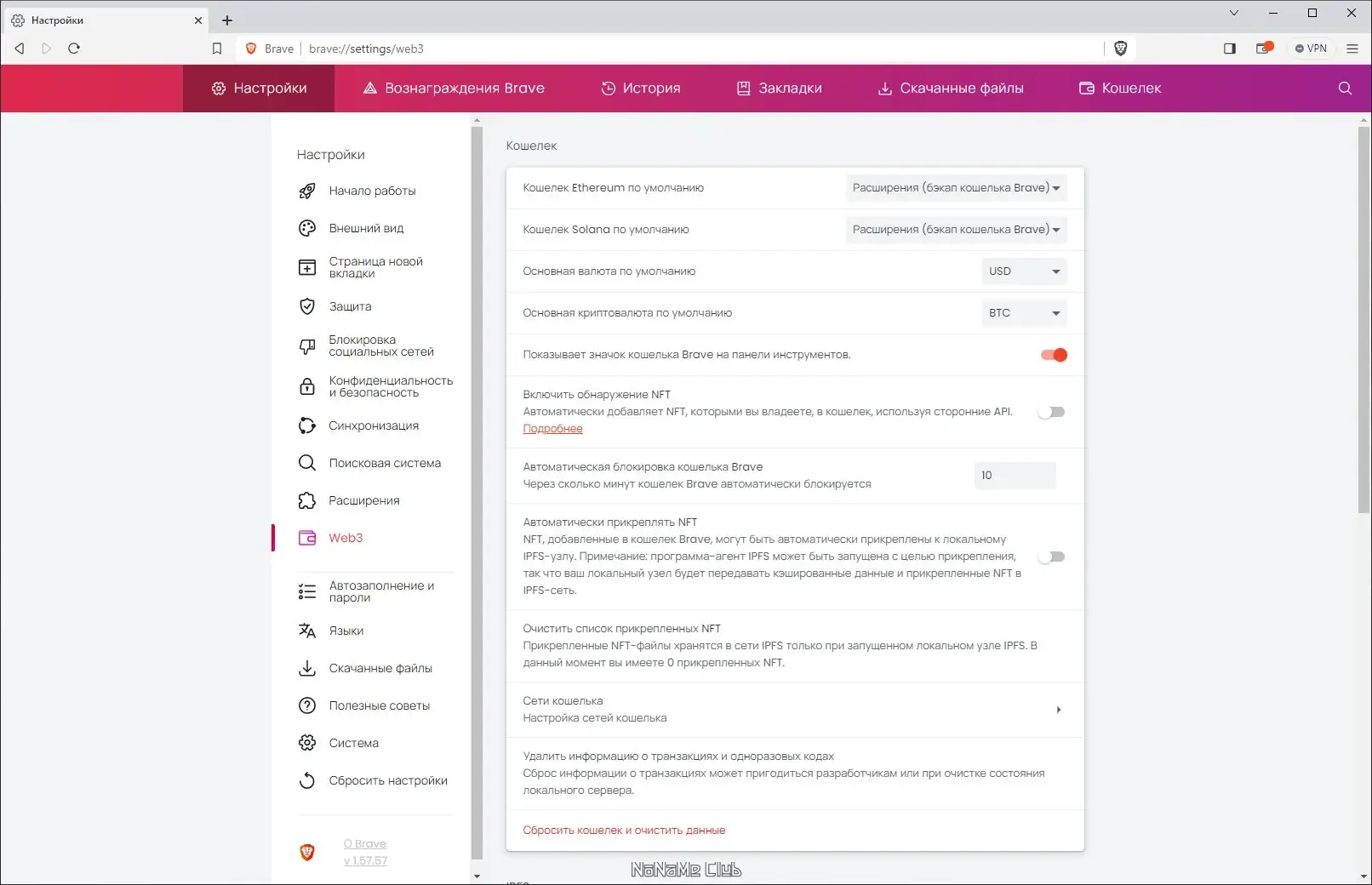Open the USD default currency dropdown
1372x885 pixels.
click(x=1024, y=271)
